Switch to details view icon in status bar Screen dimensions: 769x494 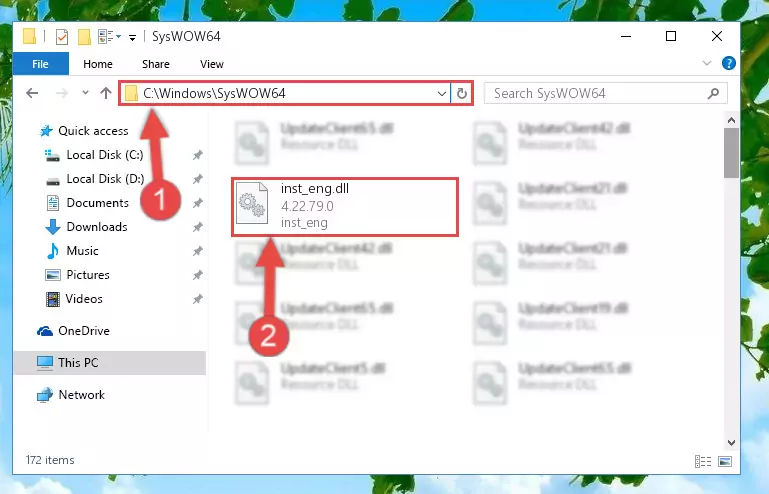(703, 461)
